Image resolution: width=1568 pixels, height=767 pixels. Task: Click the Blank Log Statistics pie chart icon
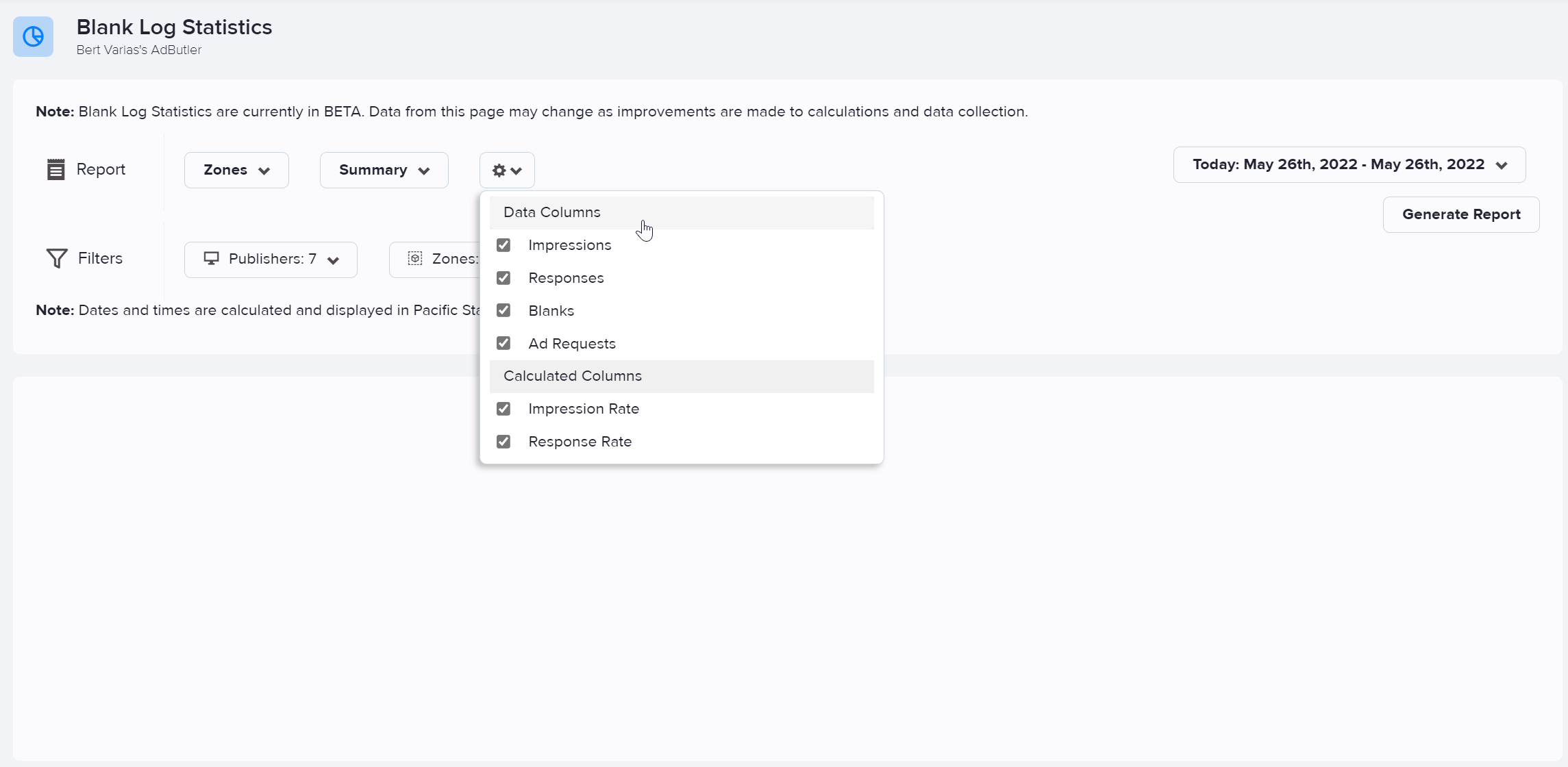tap(33, 36)
